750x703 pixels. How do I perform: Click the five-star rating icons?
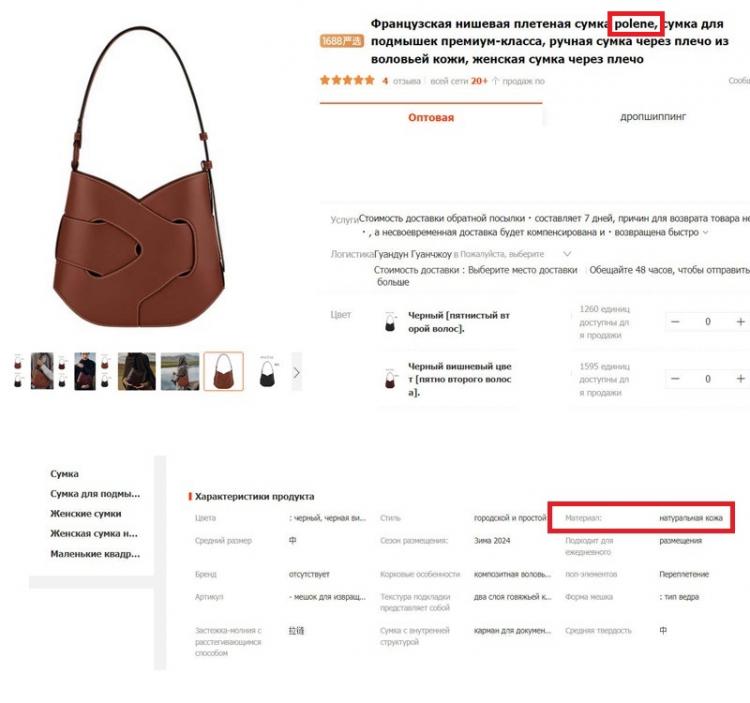click(347, 80)
